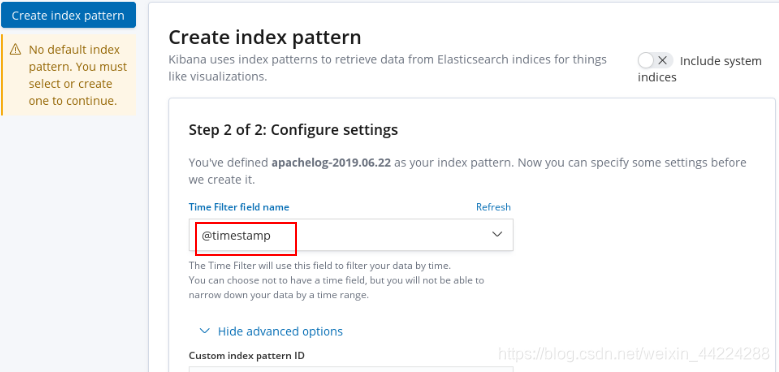This screenshot has width=779, height=372.
Task: Click the warning triangle icon in callout
Action: (x=16, y=50)
